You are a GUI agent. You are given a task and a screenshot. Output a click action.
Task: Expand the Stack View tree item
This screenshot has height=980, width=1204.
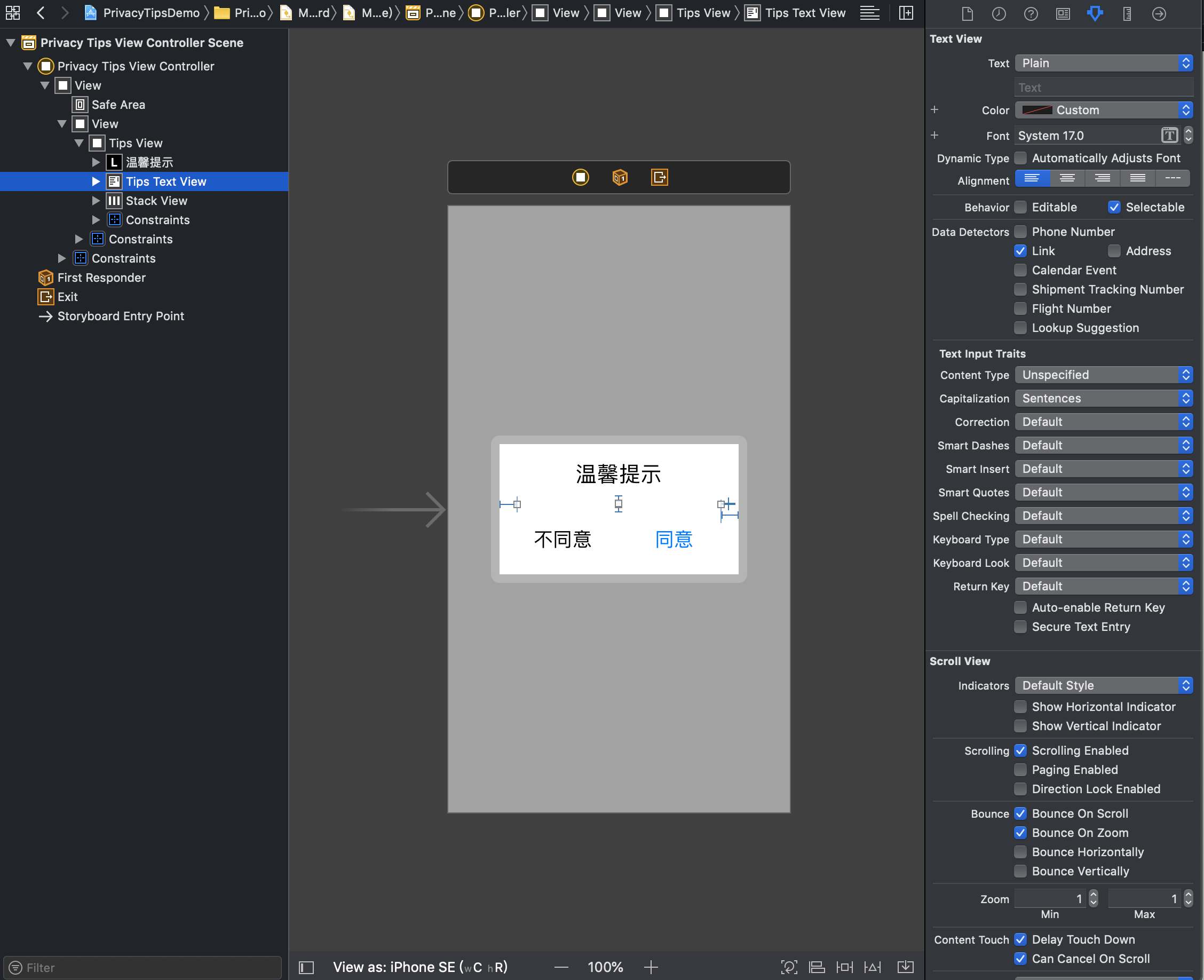pyautogui.click(x=96, y=201)
